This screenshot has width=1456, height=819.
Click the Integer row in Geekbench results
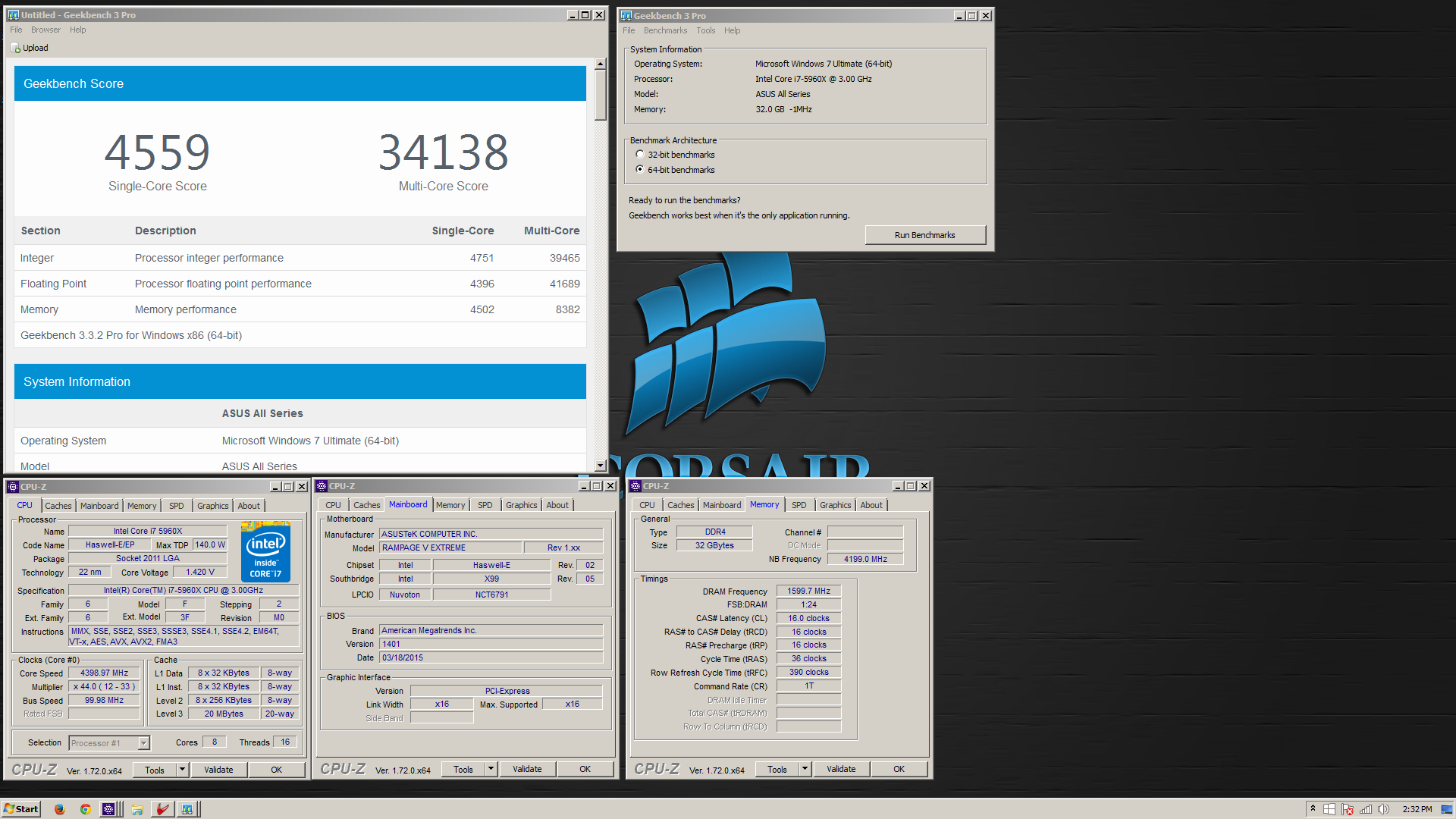(300, 258)
